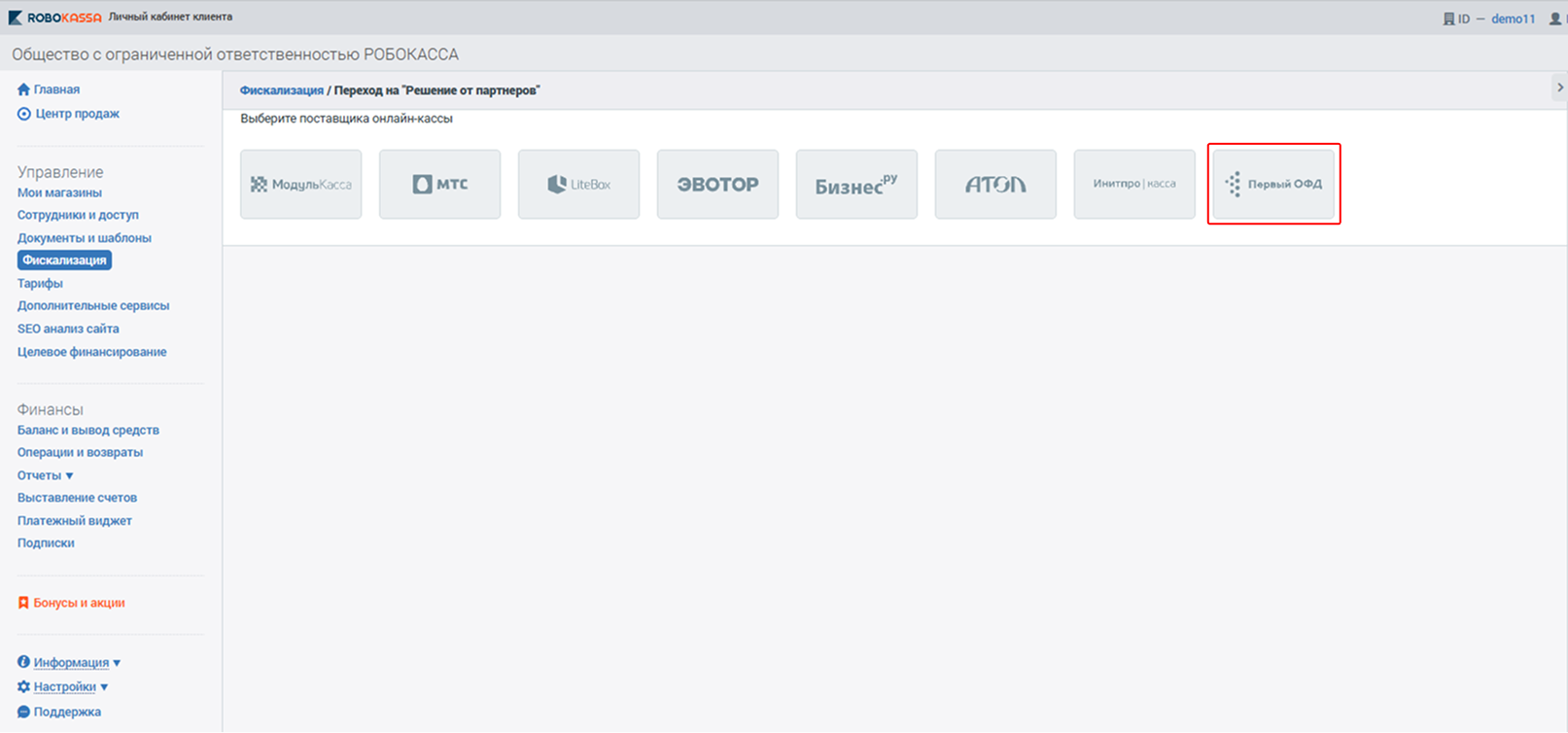Open Мои магазины in the sidebar
This screenshot has height=733, width=1568.
click(59, 192)
